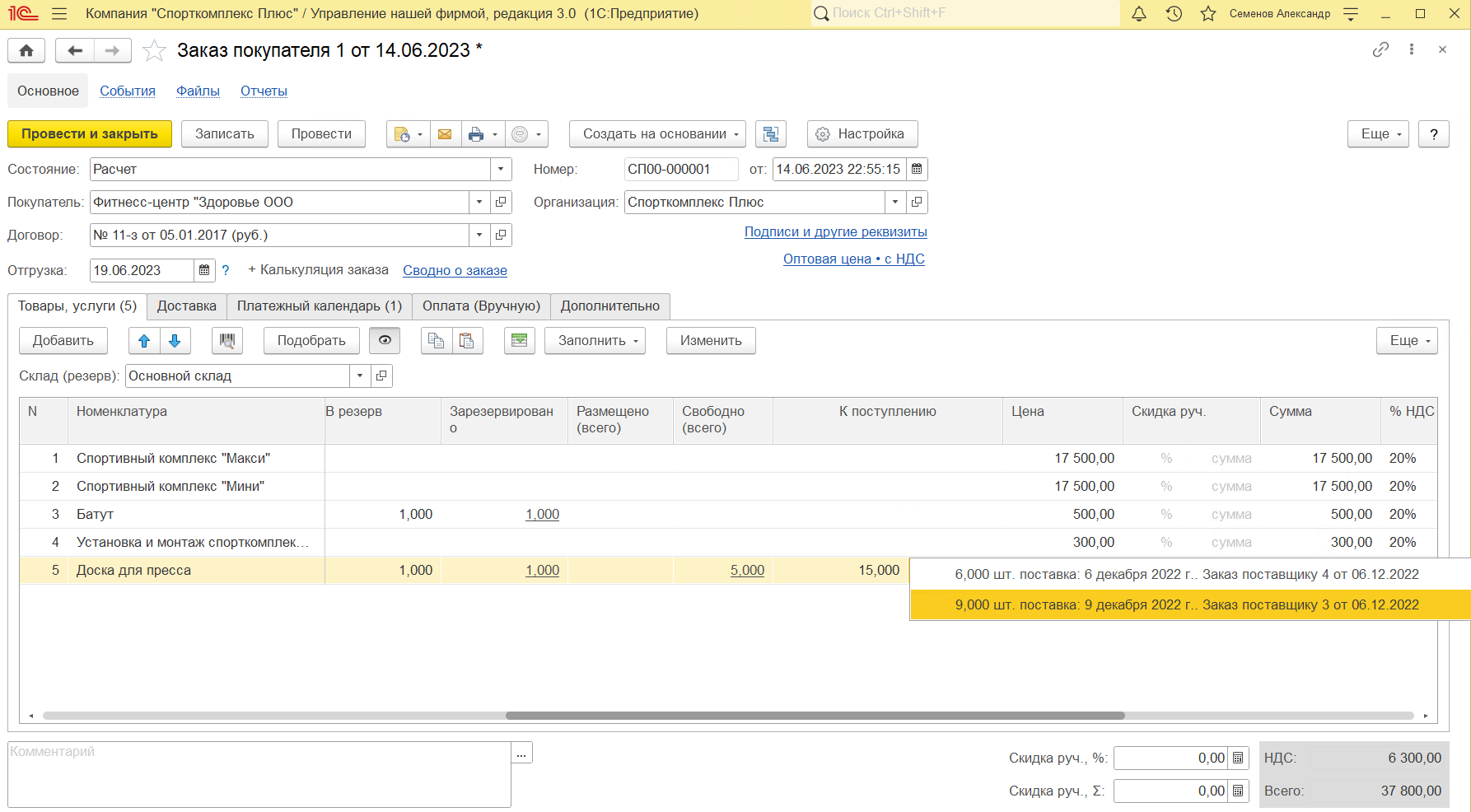Open three-dot document menu
This screenshot has height=812, width=1471.
point(1412,49)
